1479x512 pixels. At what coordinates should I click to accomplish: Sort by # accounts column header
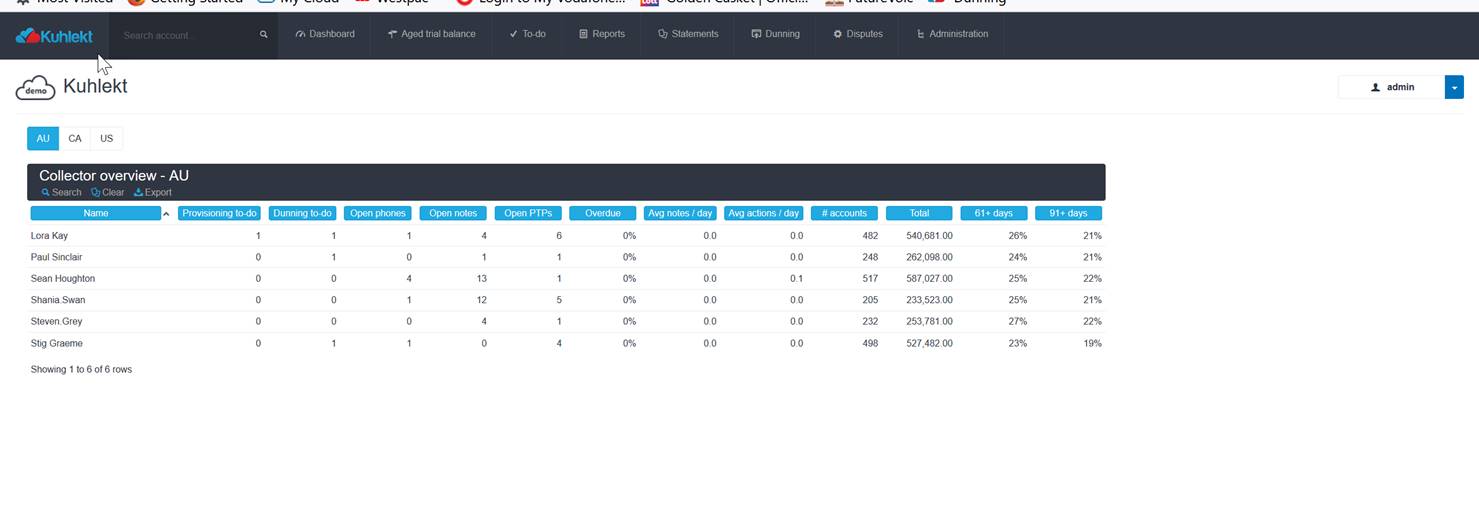click(844, 213)
